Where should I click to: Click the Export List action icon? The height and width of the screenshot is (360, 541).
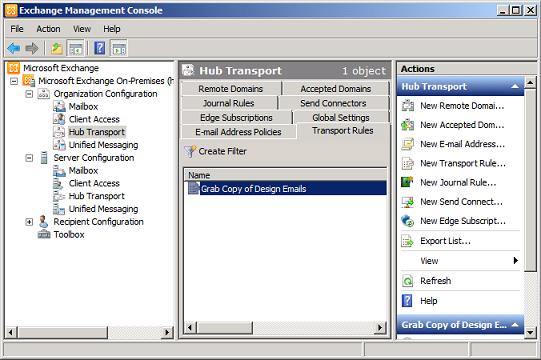(x=408, y=241)
